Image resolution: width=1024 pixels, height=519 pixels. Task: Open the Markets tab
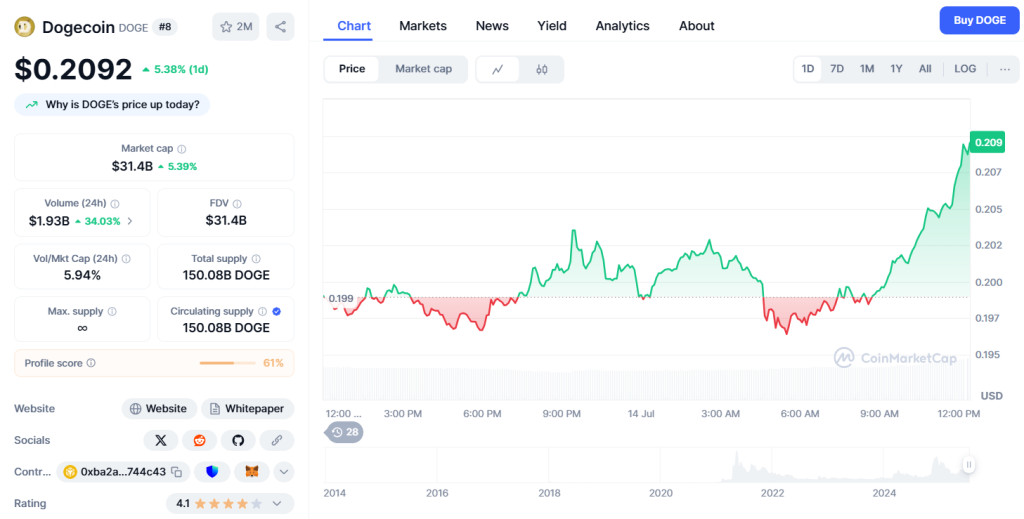[423, 26]
